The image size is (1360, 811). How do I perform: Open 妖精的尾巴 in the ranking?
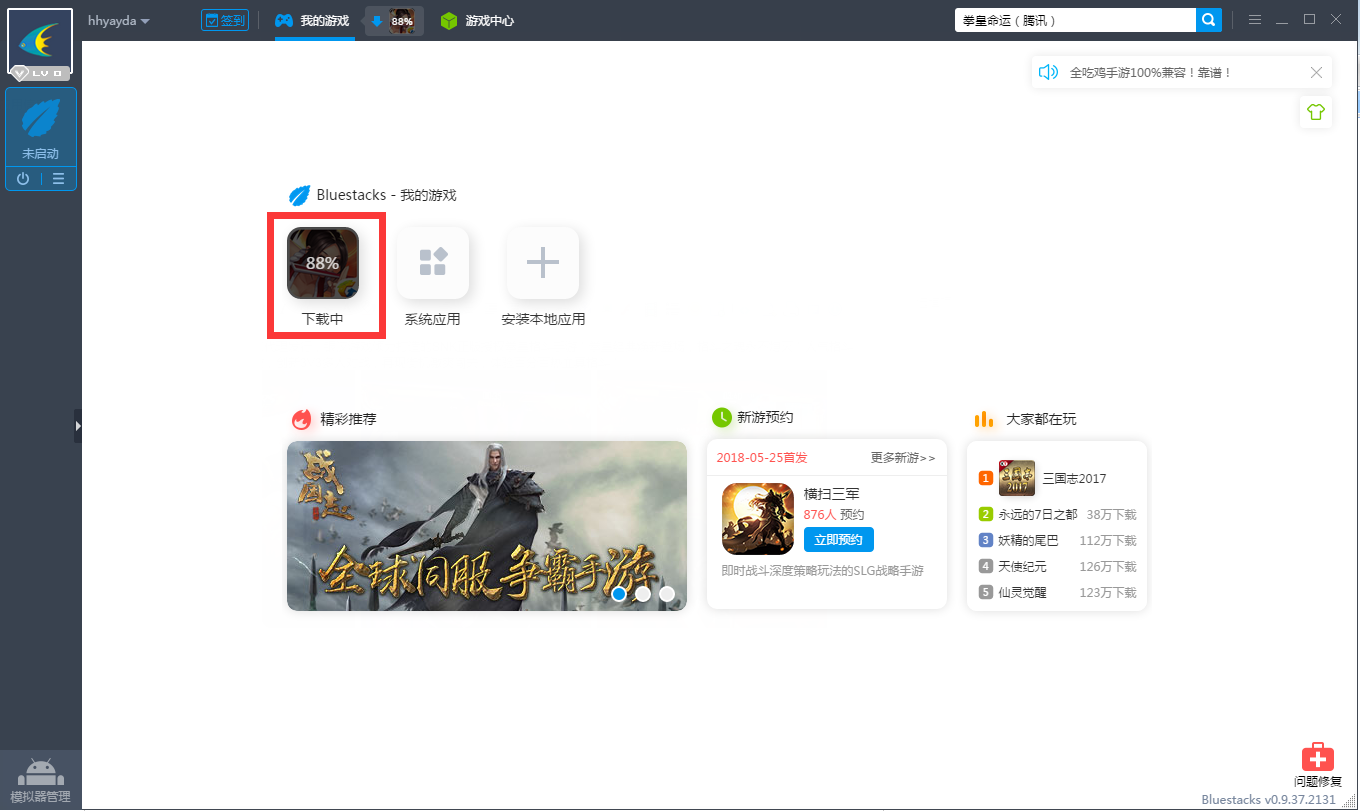[x=1027, y=541]
